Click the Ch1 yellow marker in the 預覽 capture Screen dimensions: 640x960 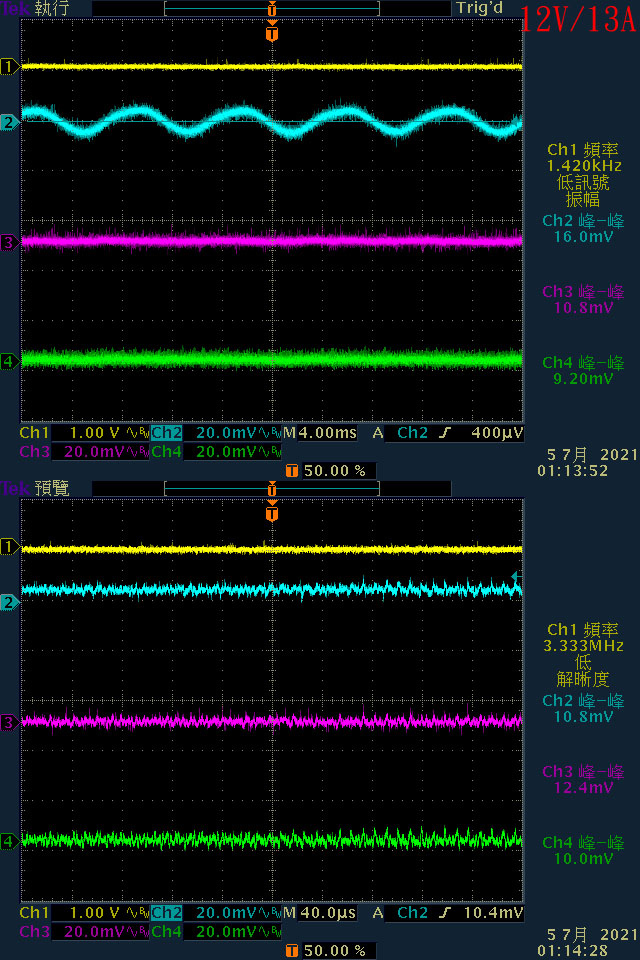click(9, 546)
